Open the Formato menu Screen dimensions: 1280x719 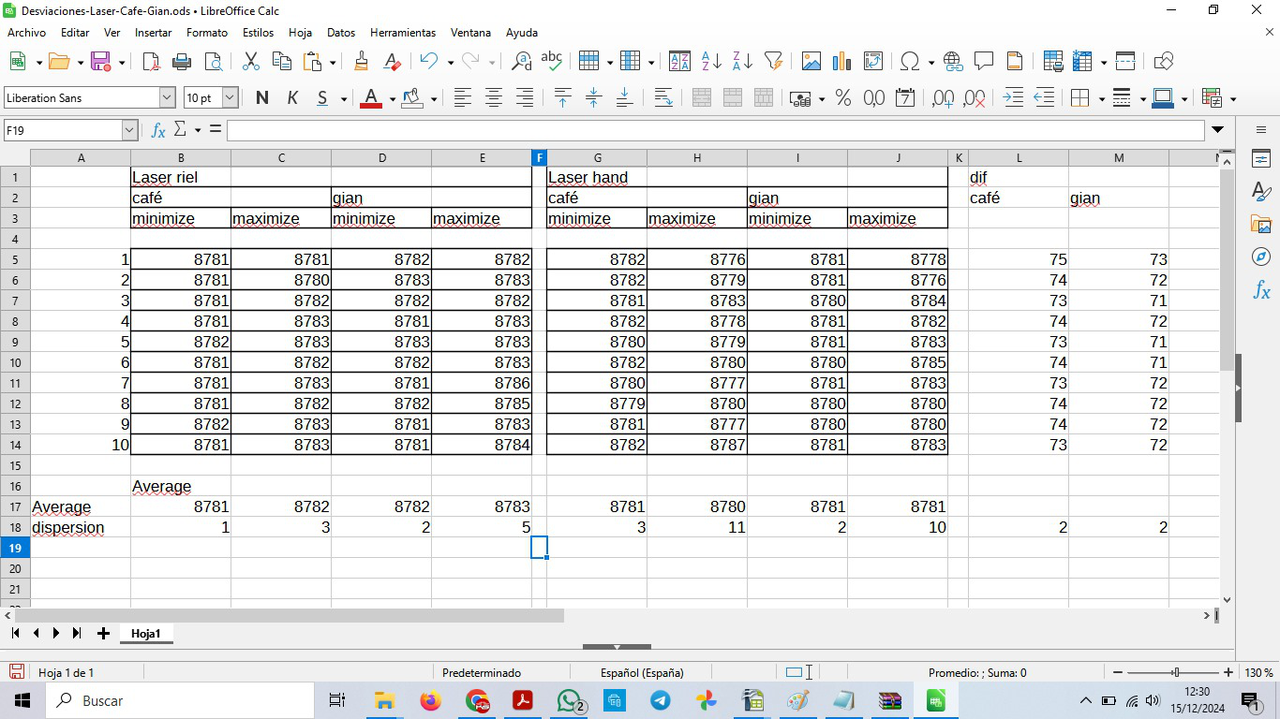coord(207,33)
